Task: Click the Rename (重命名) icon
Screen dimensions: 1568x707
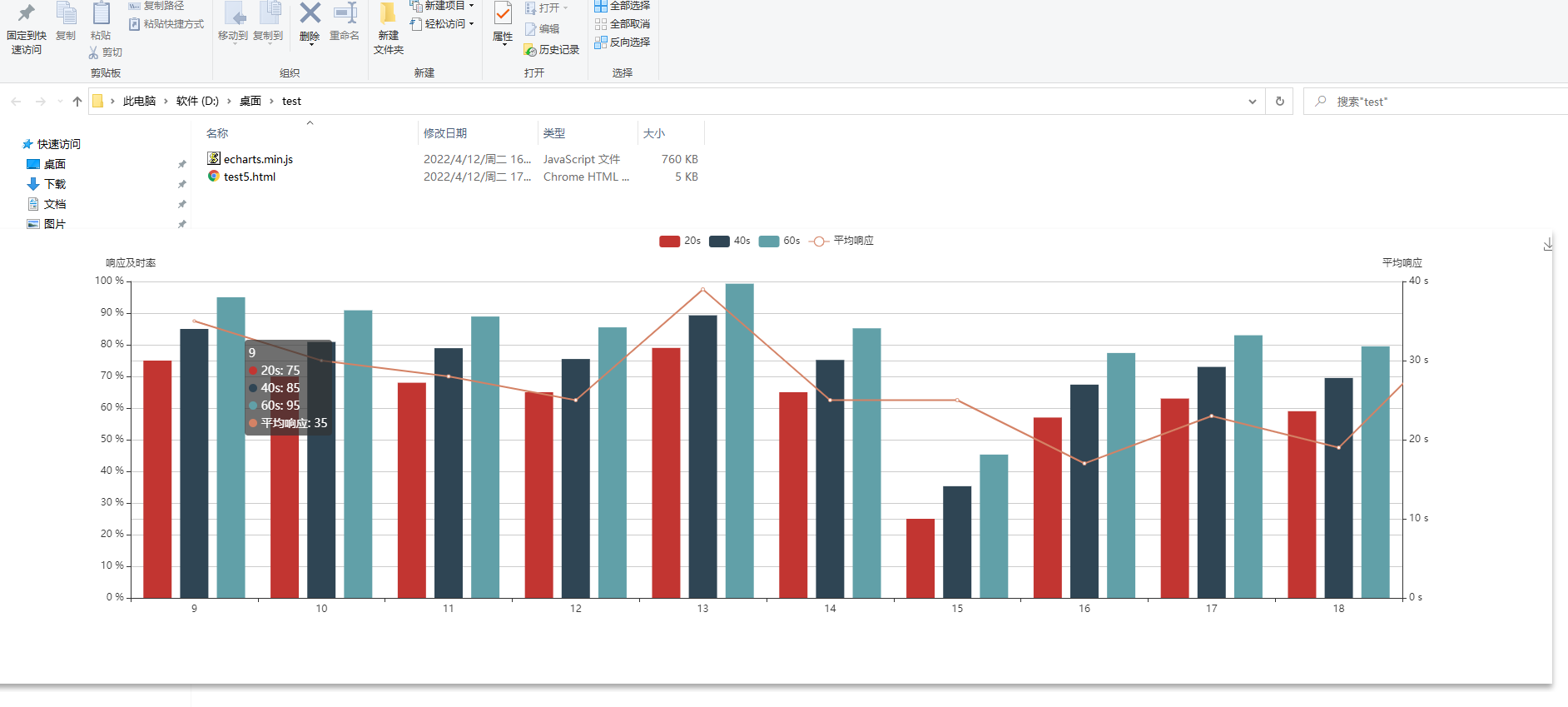Action: [x=345, y=12]
